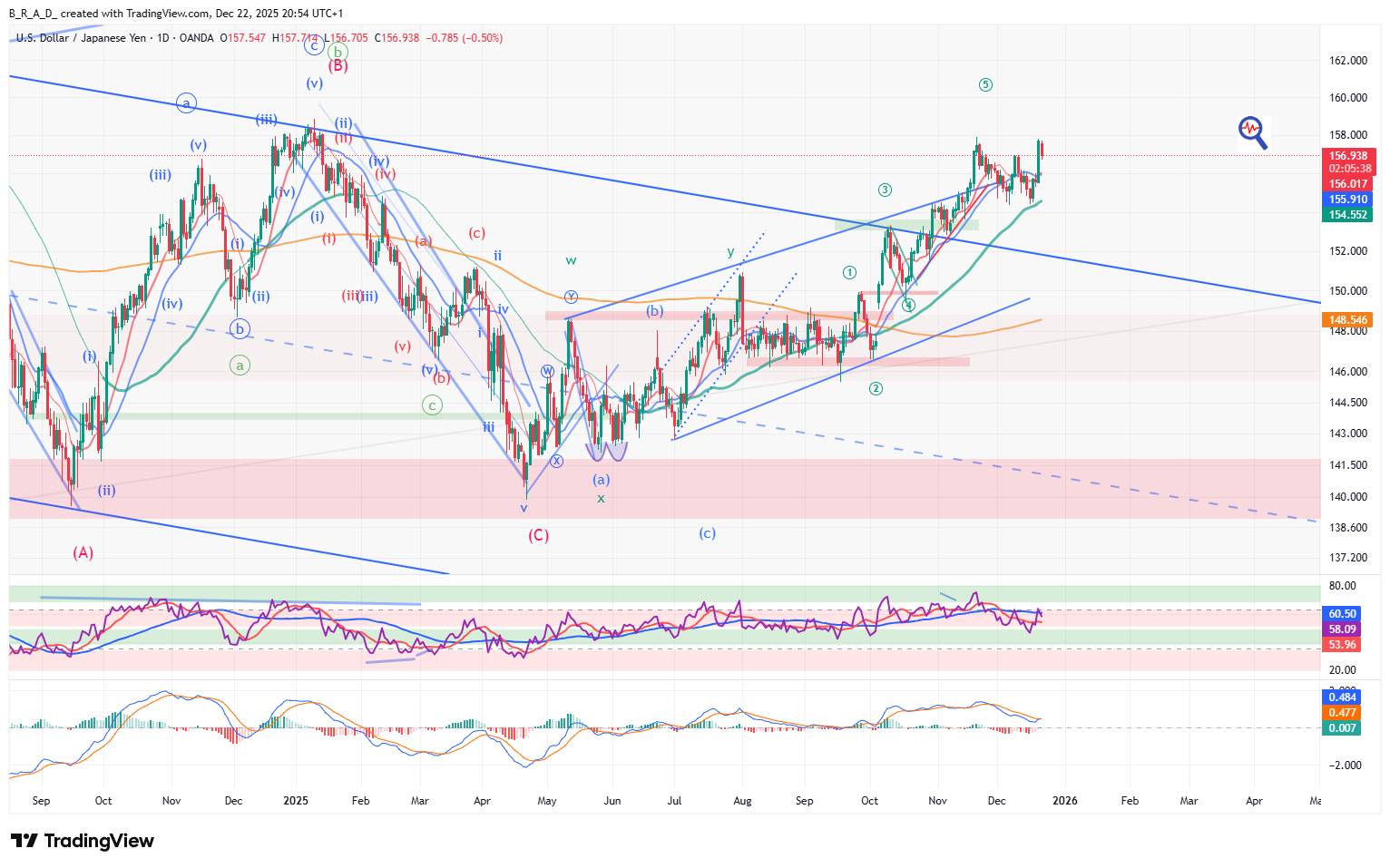Click the blue 0.484 MACD value label
1390x868 pixels.
1343,697
